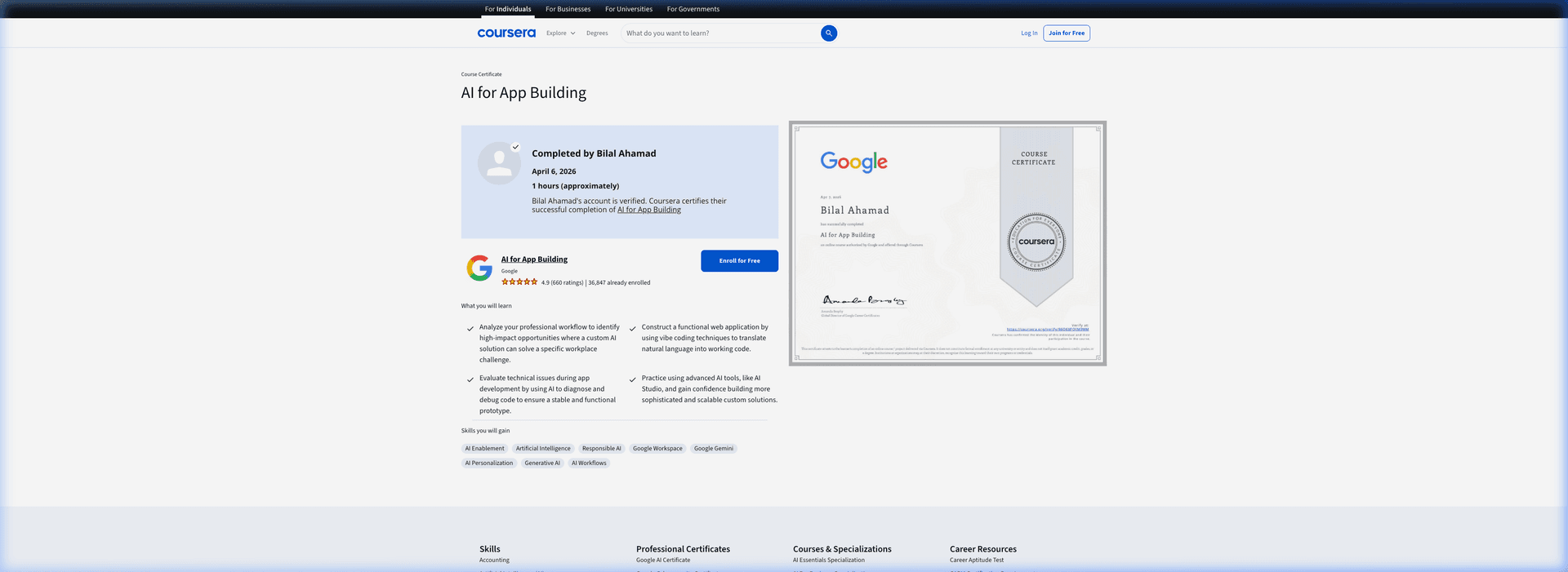The image size is (1568, 572).
Task: Click the '36,847 already enrolled' text
Action: coord(619,283)
